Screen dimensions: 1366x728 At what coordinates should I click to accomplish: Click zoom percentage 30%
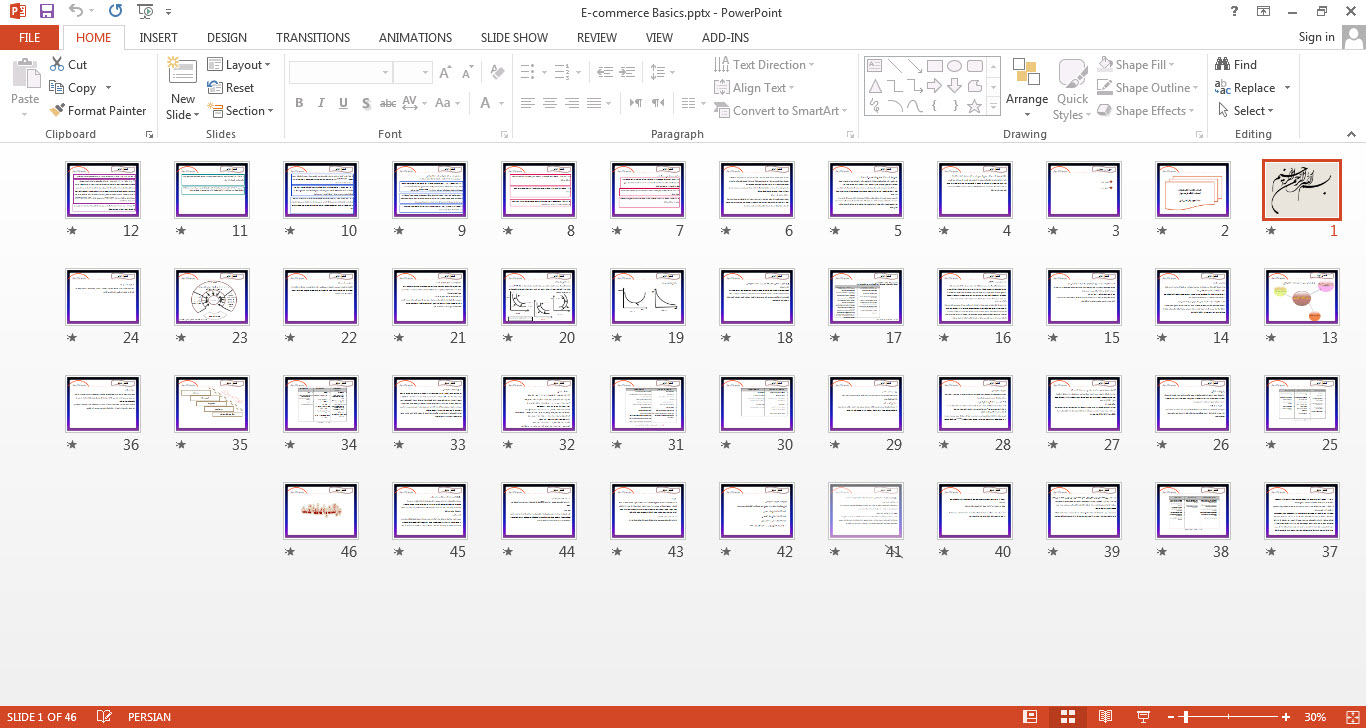coord(1315,717)
